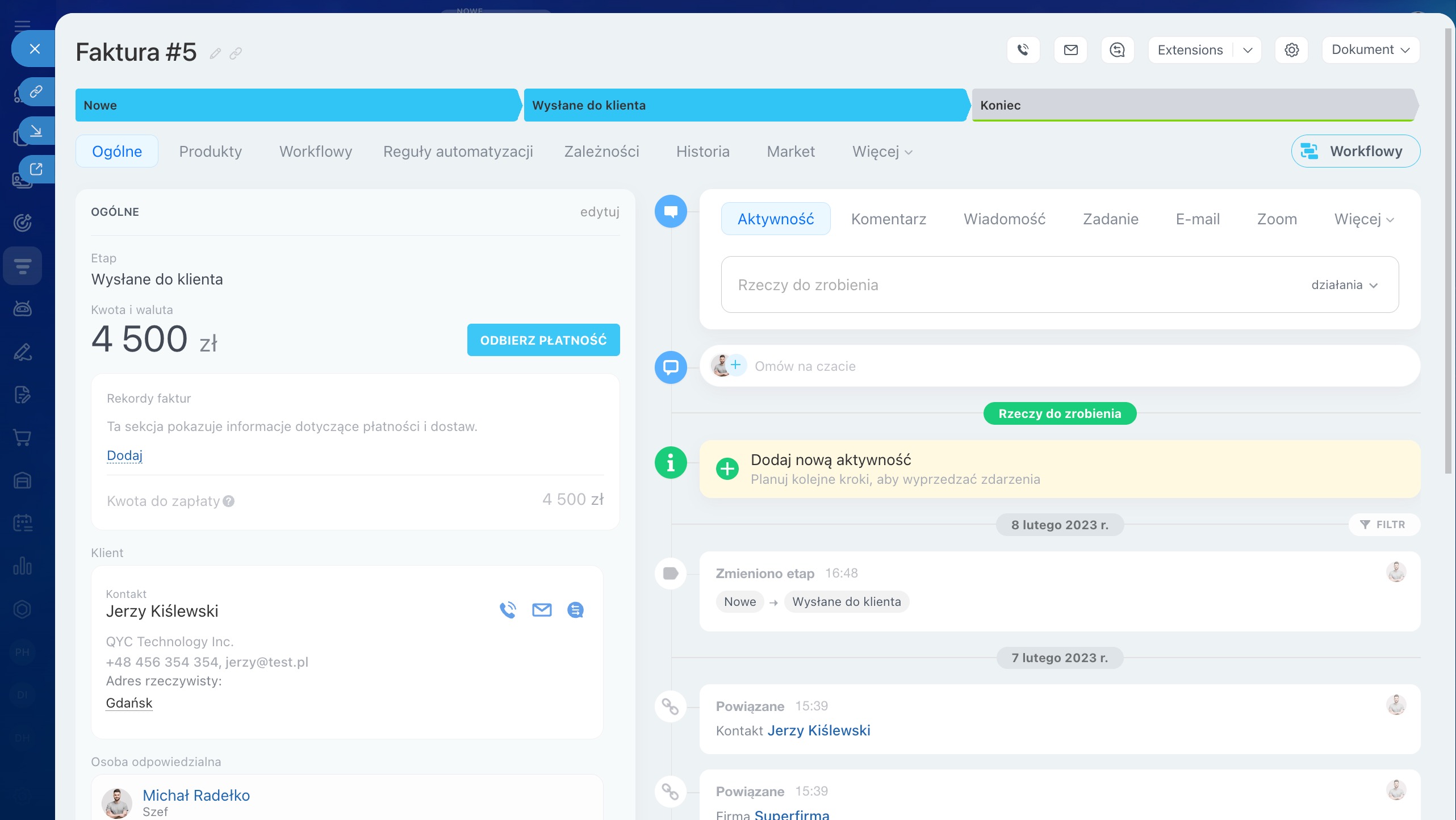Expand Więcej in the main tab bar
Screen dimensions: 1456x820
882,152
